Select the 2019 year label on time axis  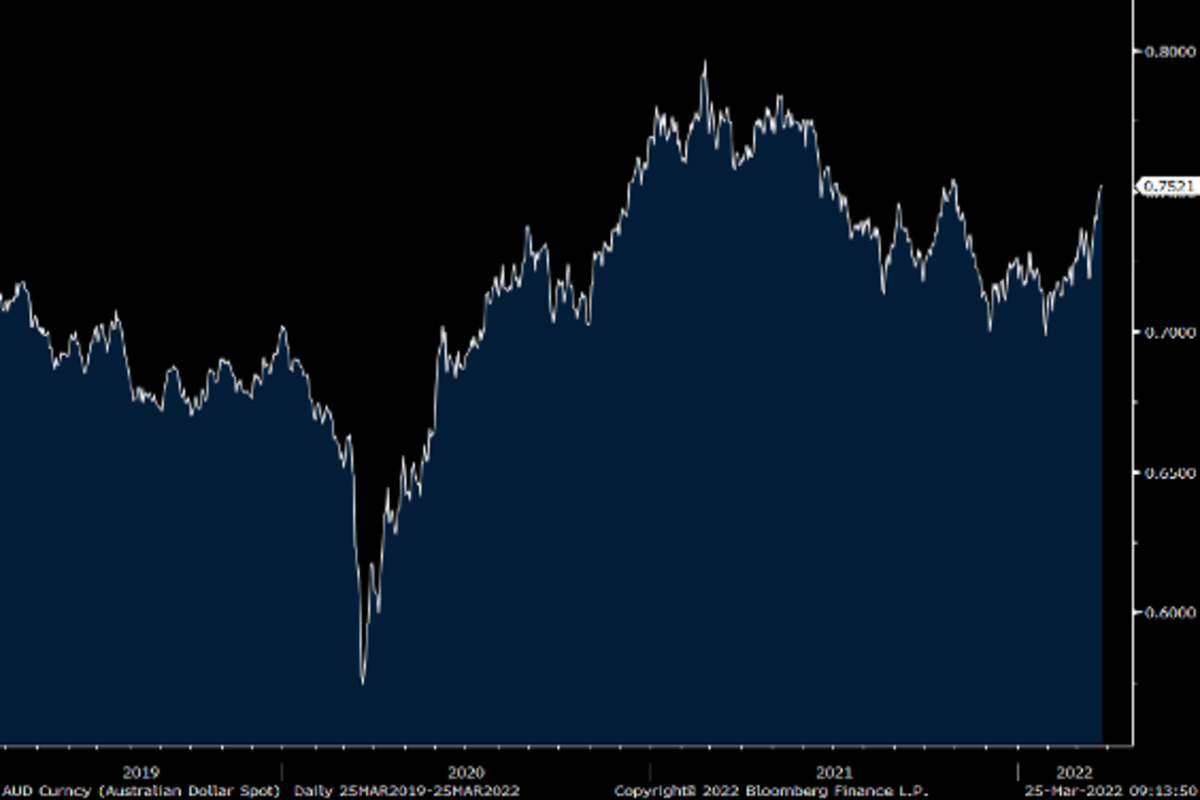[x=141, y=772]
